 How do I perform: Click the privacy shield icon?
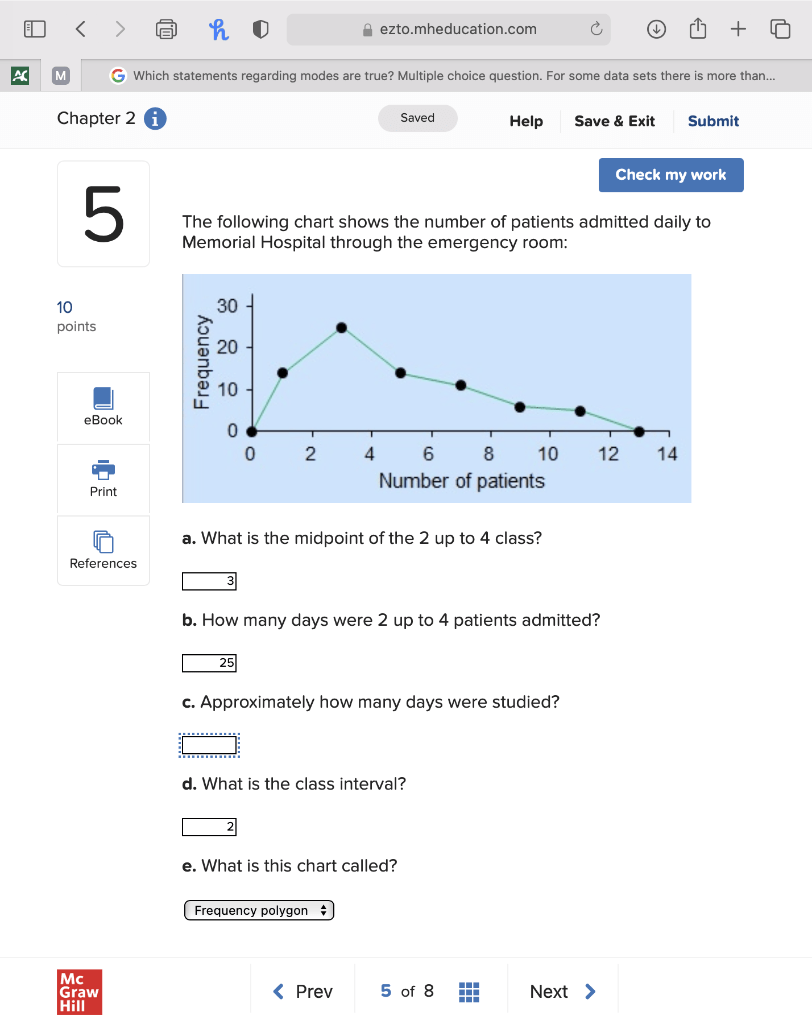(261, 29)
